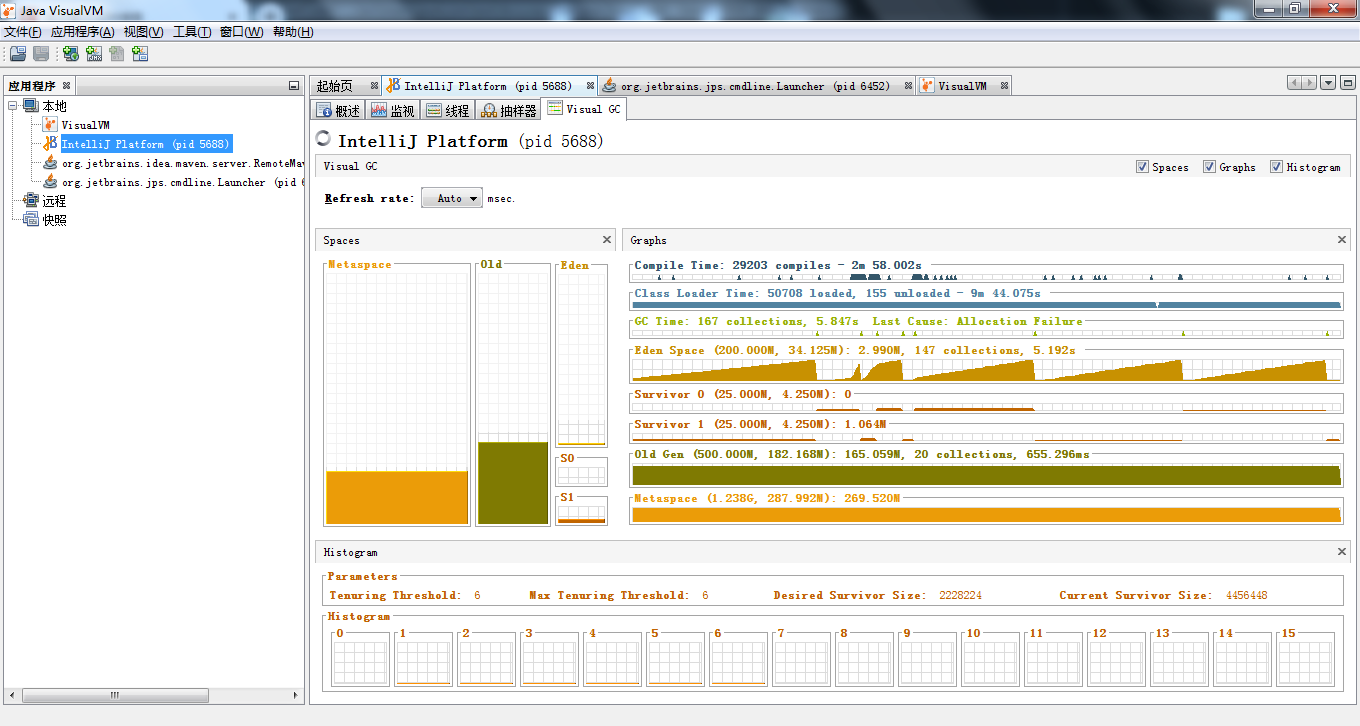1360x726 pixels.
Task: Click the Eden Space usage graph
Action: (x=986, y=369)
